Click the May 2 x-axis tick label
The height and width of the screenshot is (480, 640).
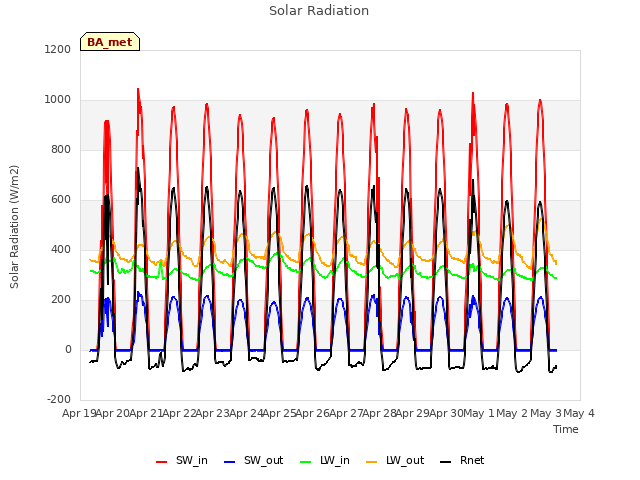[513, 413]
